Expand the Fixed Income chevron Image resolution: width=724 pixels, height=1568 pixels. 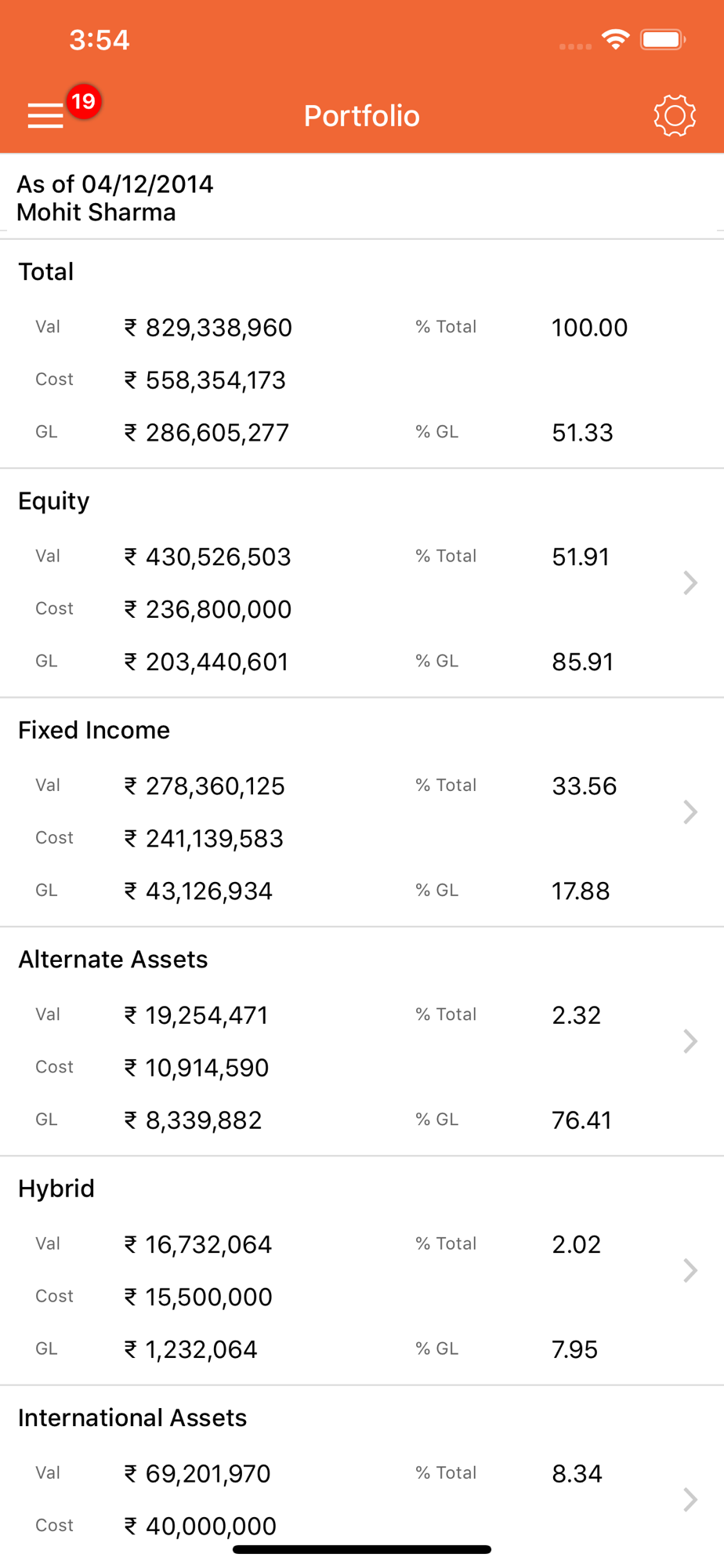pyautogui.click(x=690, y=812)
